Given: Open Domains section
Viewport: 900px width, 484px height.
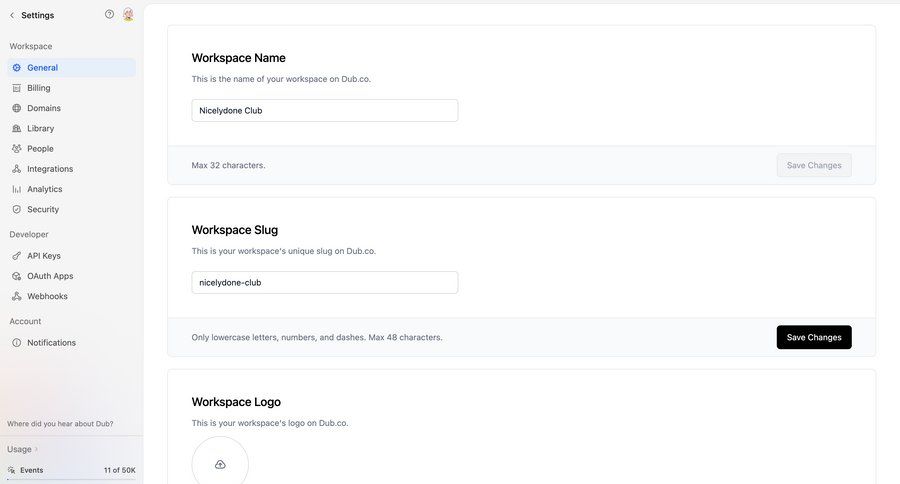Looking at the screenshot, I should click(x=72, y=108).
